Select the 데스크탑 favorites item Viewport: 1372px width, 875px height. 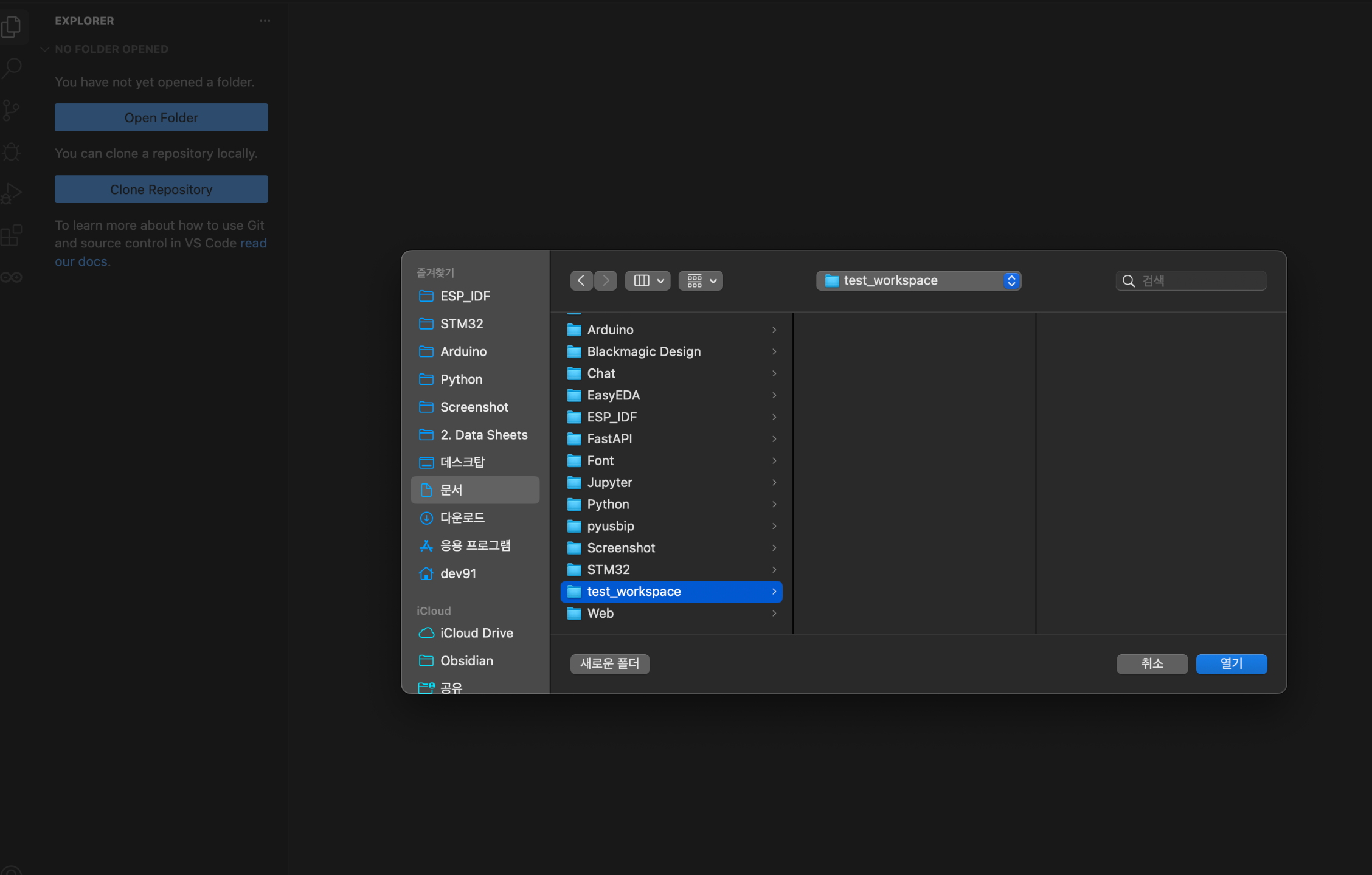[x=462, y=462]
